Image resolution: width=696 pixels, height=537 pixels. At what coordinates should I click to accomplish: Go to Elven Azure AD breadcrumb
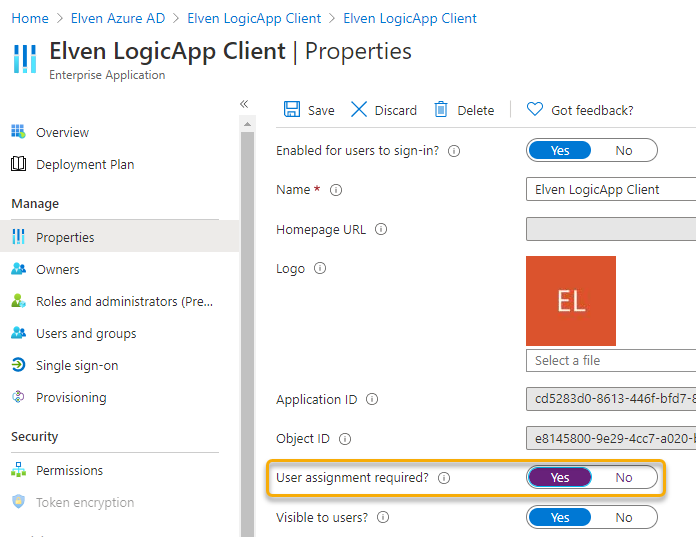(x=118, y=18)
